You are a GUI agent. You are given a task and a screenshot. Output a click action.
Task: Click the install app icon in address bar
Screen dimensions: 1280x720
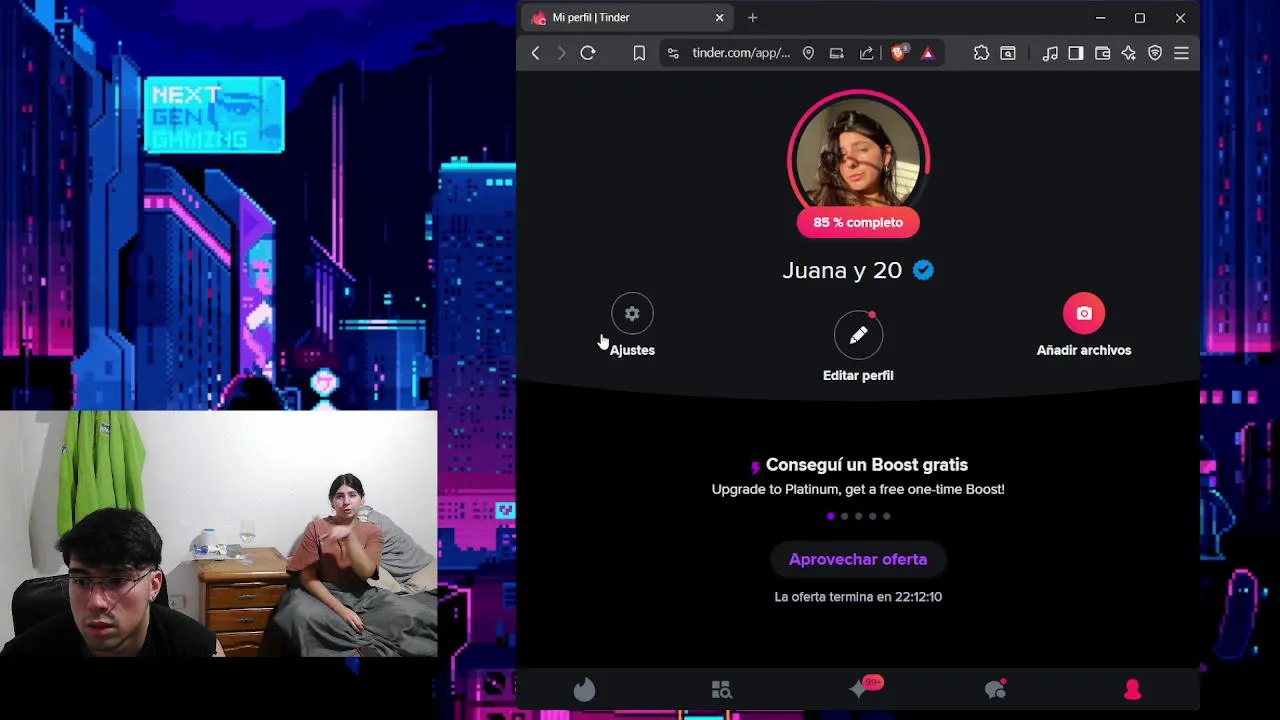(836, 53)
